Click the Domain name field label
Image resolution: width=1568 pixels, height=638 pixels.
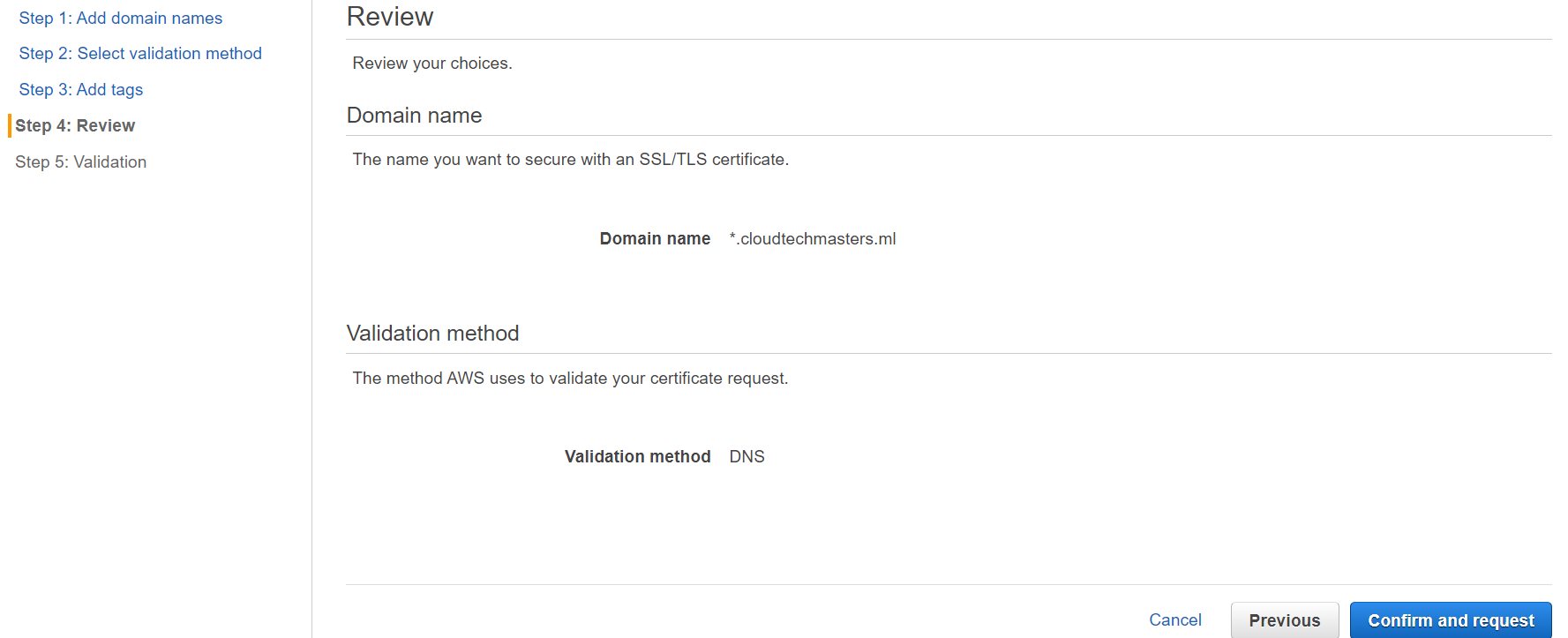pos(655,238)
